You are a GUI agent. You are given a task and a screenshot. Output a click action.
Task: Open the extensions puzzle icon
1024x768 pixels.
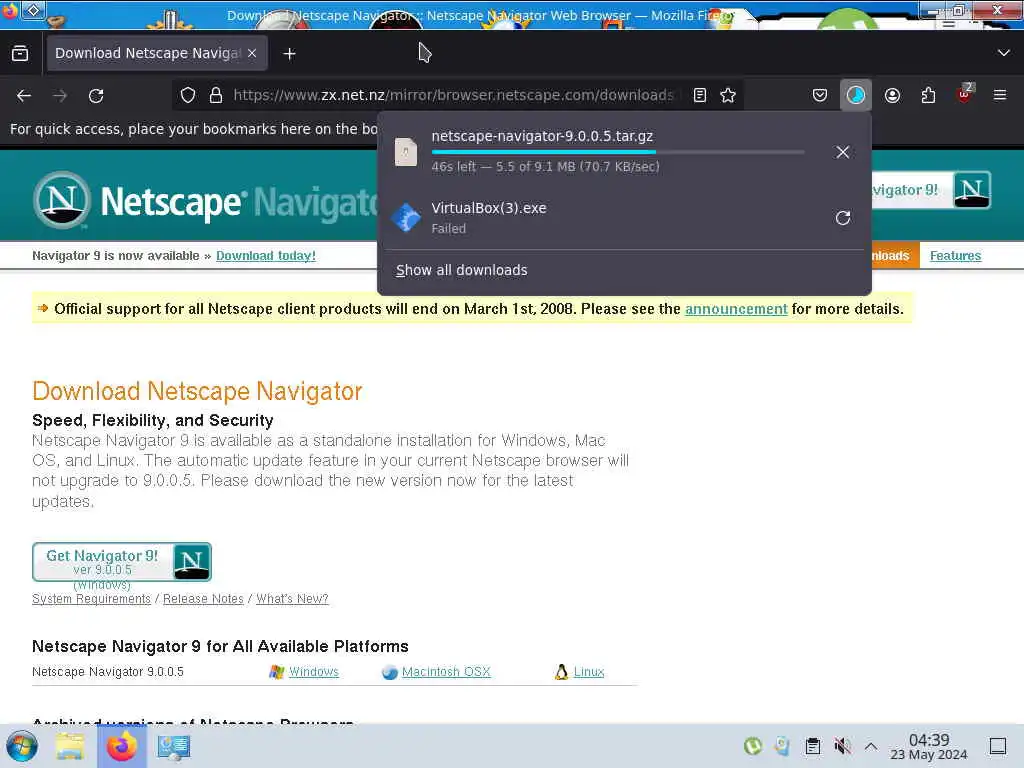coord(928,95)
